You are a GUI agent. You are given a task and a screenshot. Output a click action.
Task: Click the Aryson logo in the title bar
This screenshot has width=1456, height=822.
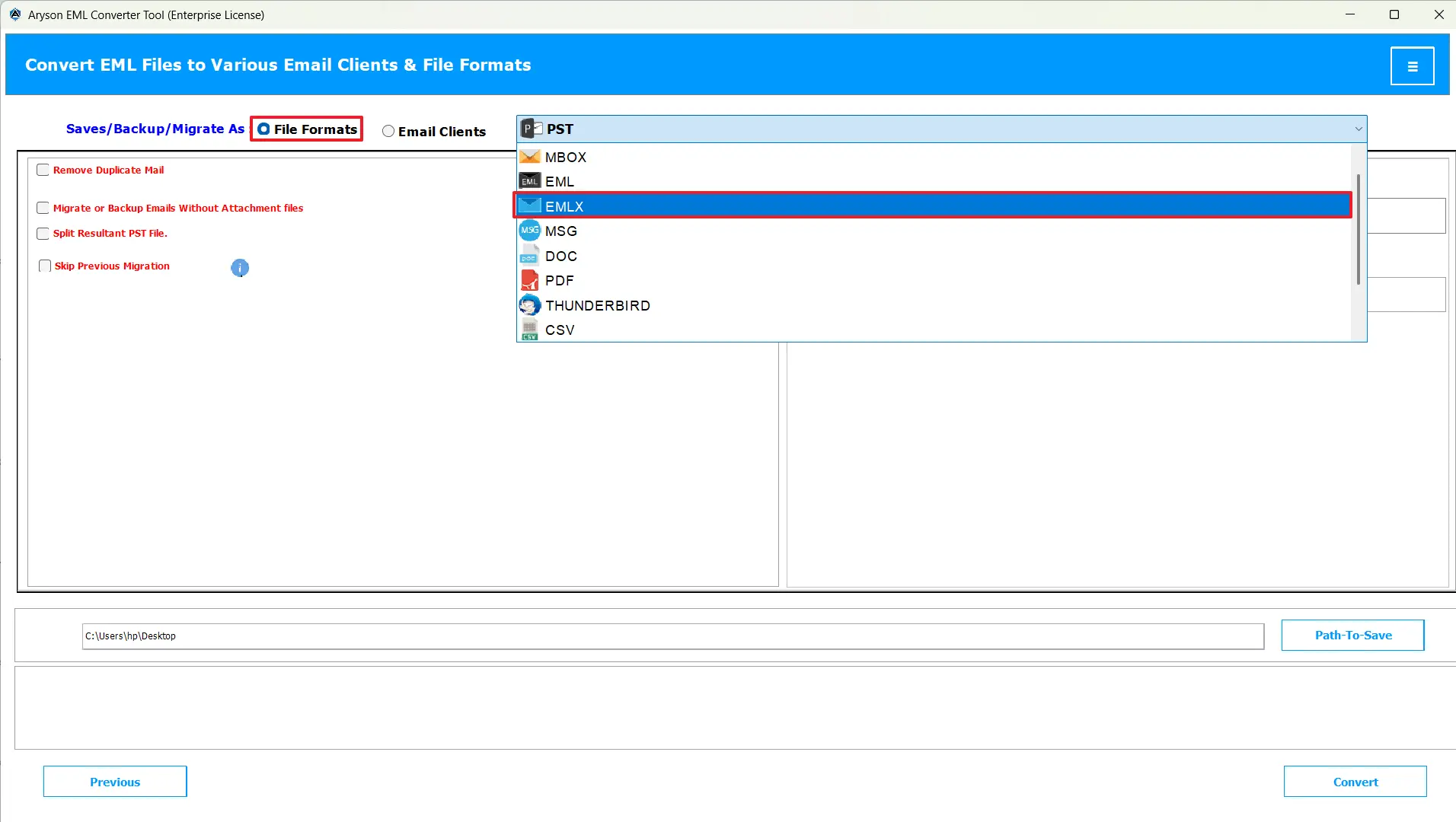click(x=14, y=14)
